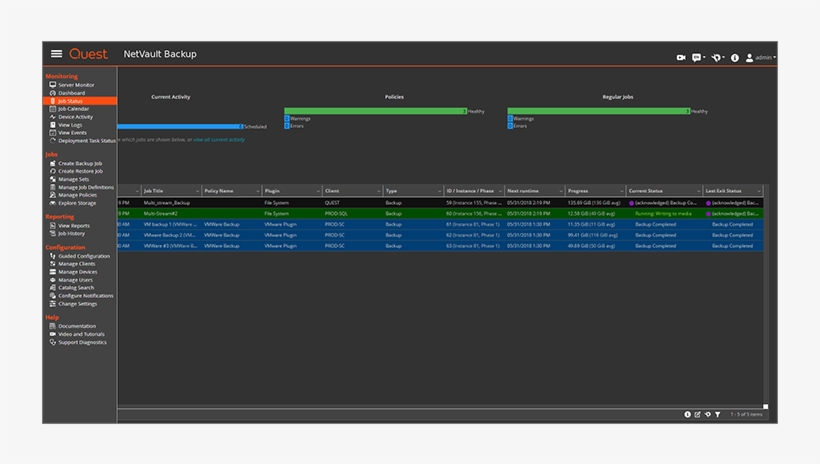Toggle the Regular Jobs Errors filter box

coord(510,126)
